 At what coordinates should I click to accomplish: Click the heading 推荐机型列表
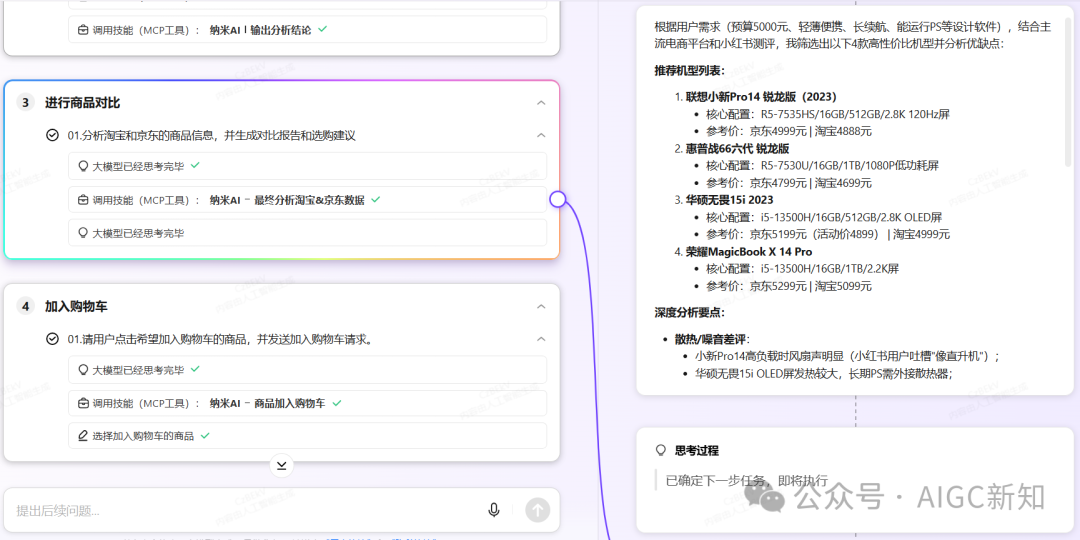click(689, 71)
